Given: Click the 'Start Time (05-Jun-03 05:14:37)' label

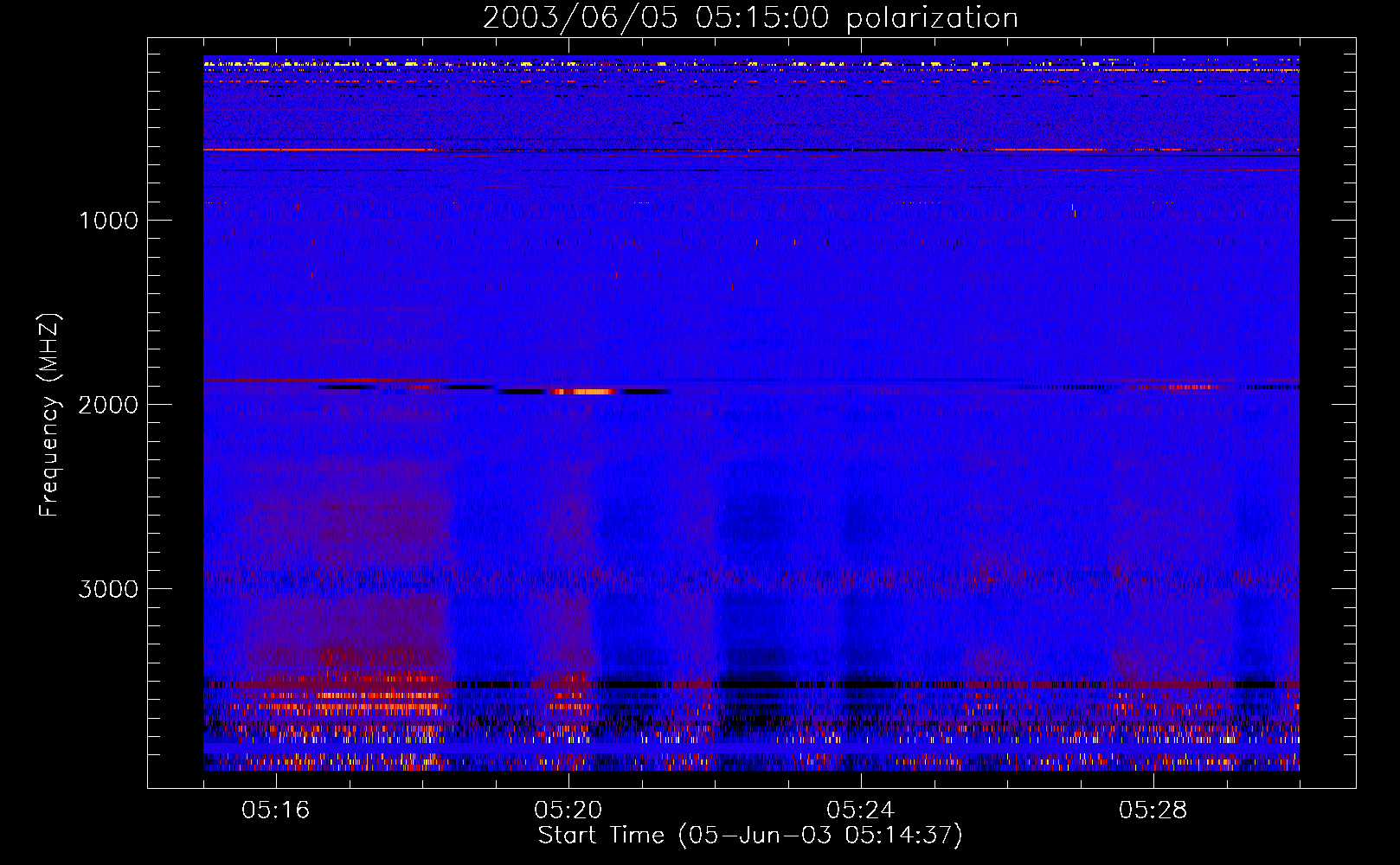Looking at the screenshot, I should (750, 836).
